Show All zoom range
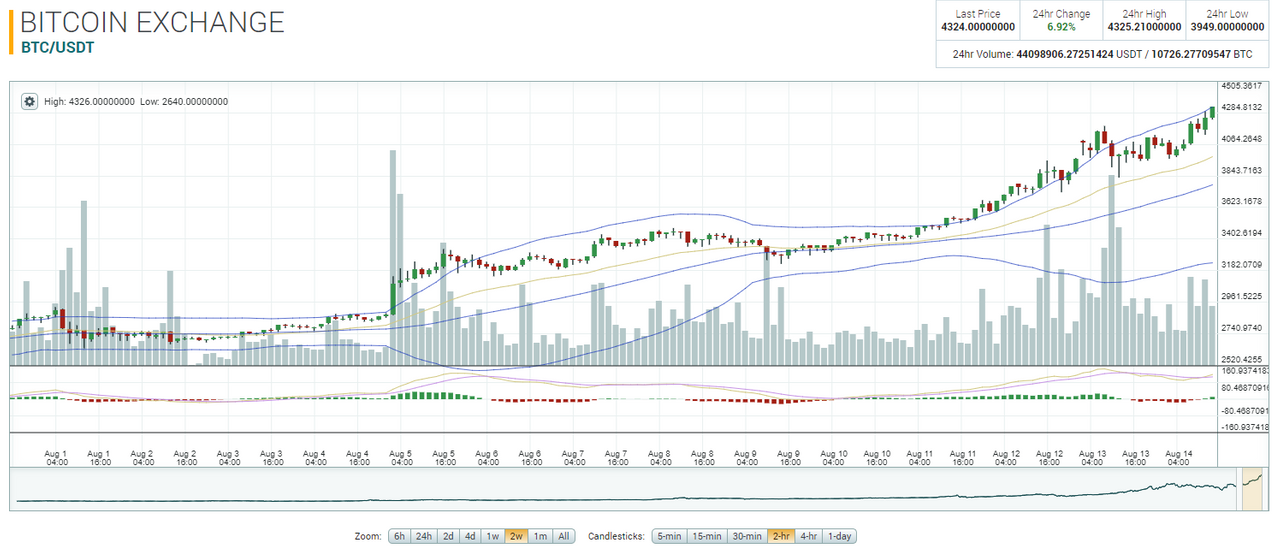The height and width of the screenshot is (553, 1280). (x=563, y=536)
